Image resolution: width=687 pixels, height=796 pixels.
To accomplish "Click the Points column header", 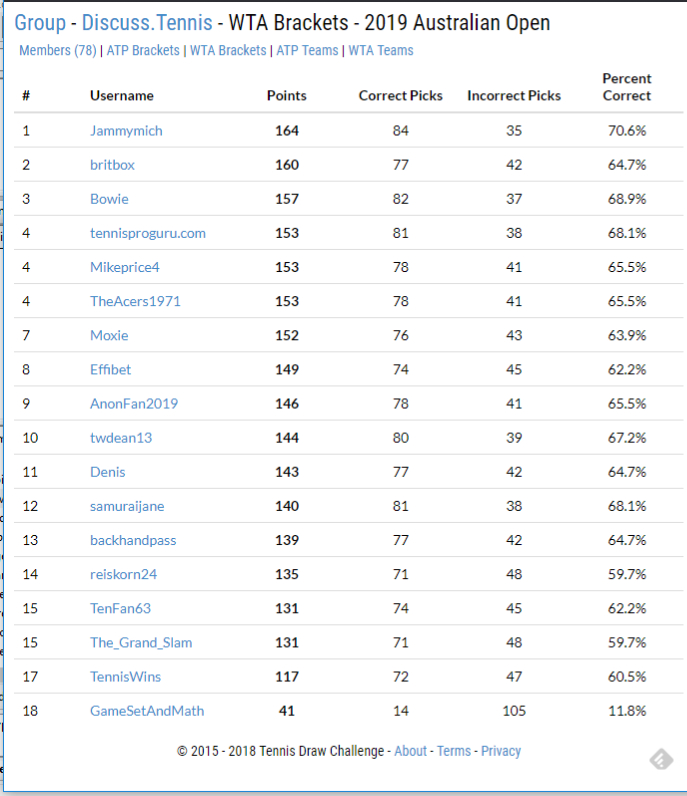I will (x=287, y=96).
